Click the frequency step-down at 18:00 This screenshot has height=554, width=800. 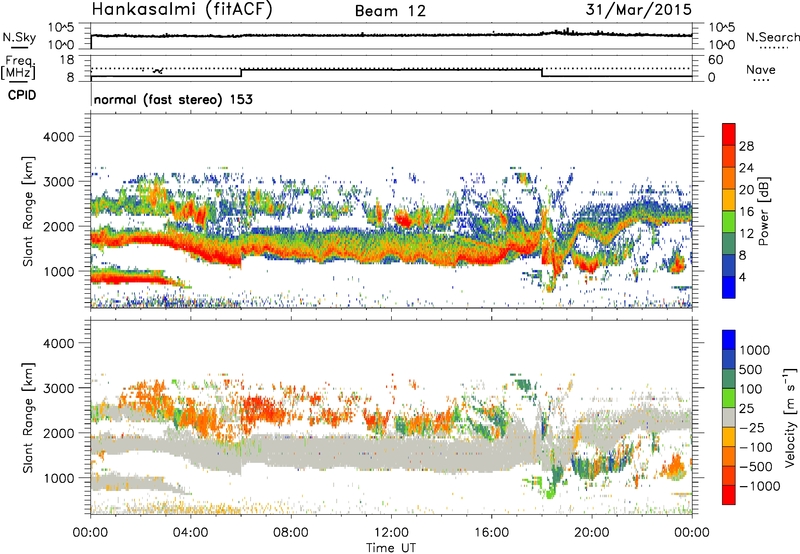[x=541, y=72]
